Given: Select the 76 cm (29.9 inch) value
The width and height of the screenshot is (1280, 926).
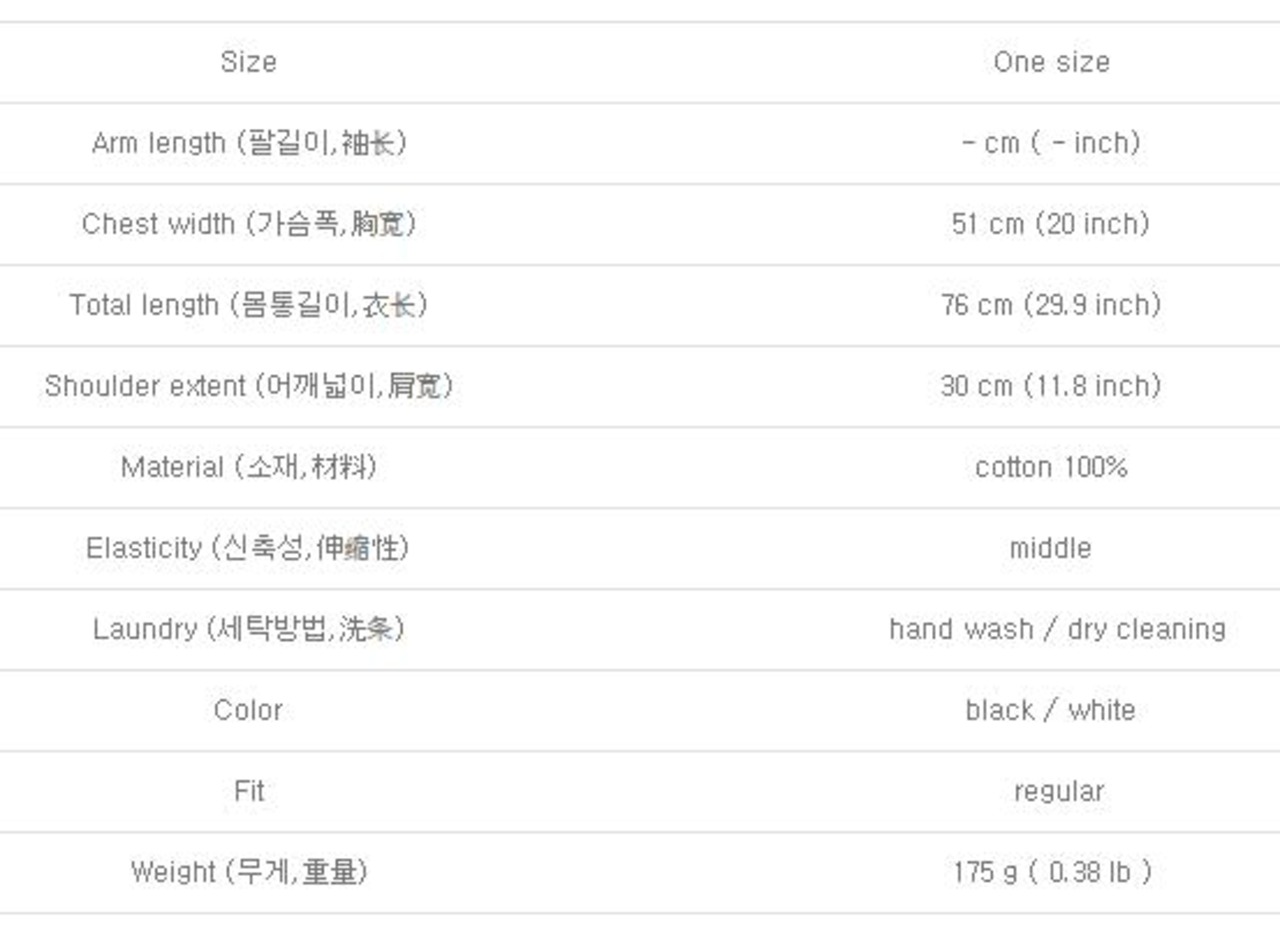Looking at the screenshot, I should click(1051, 305).
